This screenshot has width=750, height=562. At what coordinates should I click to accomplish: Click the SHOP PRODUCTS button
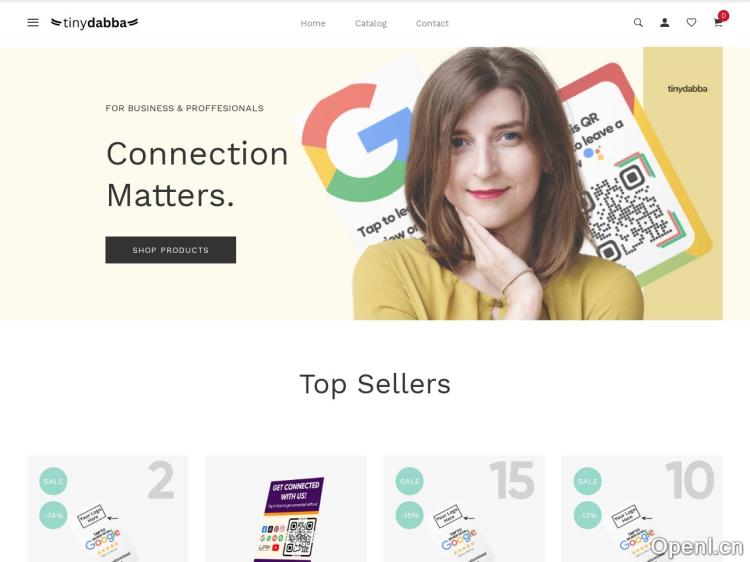tap(170, 250)
